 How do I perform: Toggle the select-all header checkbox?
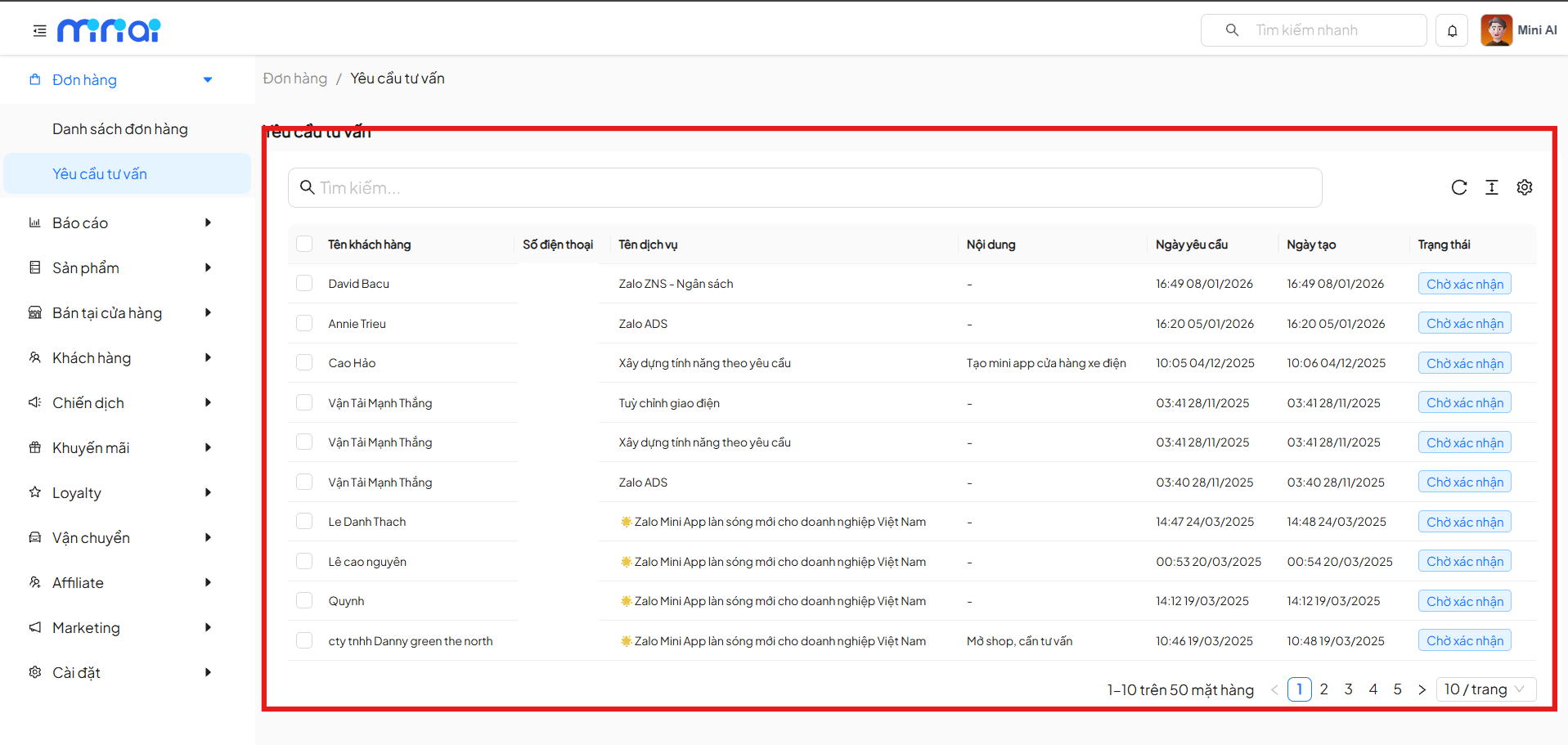tap(304, 244)
